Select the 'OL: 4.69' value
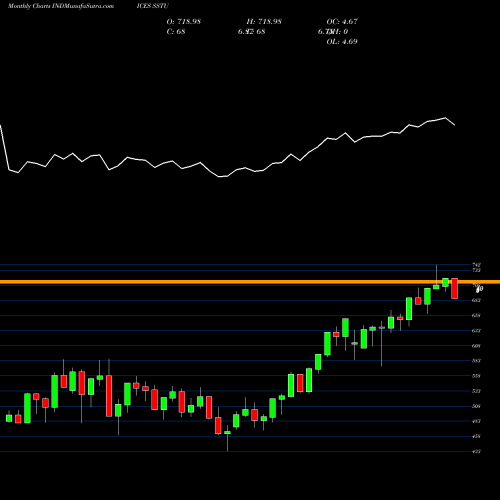This screenshot has height=500, width=500. click(342, 41)
